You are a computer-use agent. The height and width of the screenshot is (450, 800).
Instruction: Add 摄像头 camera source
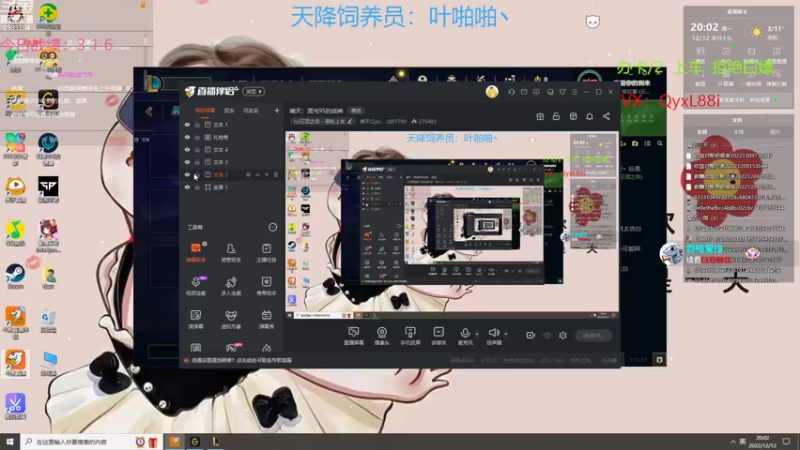tap(382, 336)
